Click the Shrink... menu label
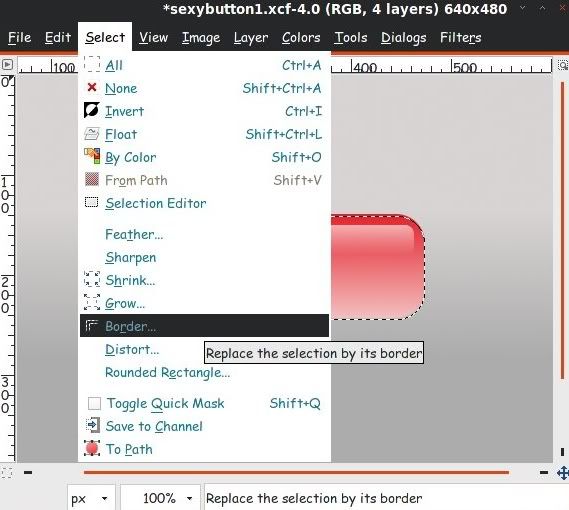This screenshot has height=510, width=569. (x=130, y=280)
